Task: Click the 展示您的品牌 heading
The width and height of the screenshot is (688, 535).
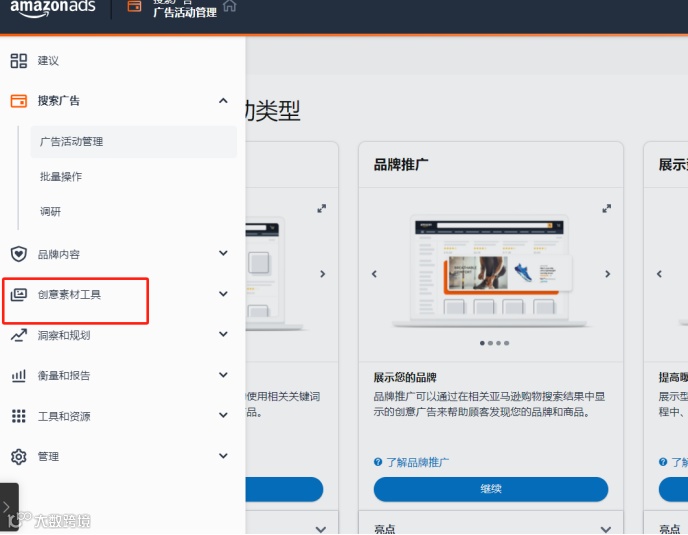Action: [x=405, y=377]
